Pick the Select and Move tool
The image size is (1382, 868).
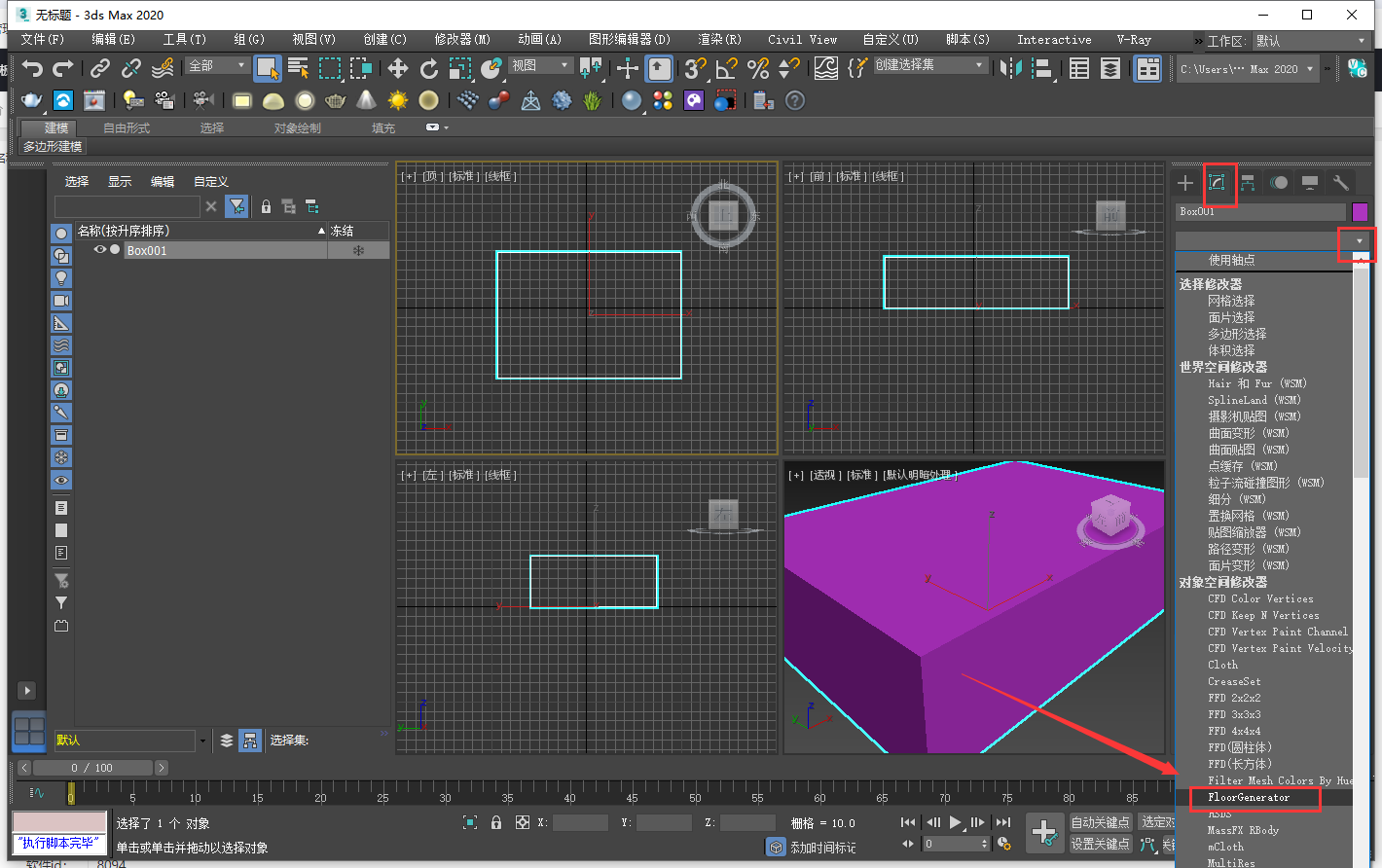coord(398,68)
